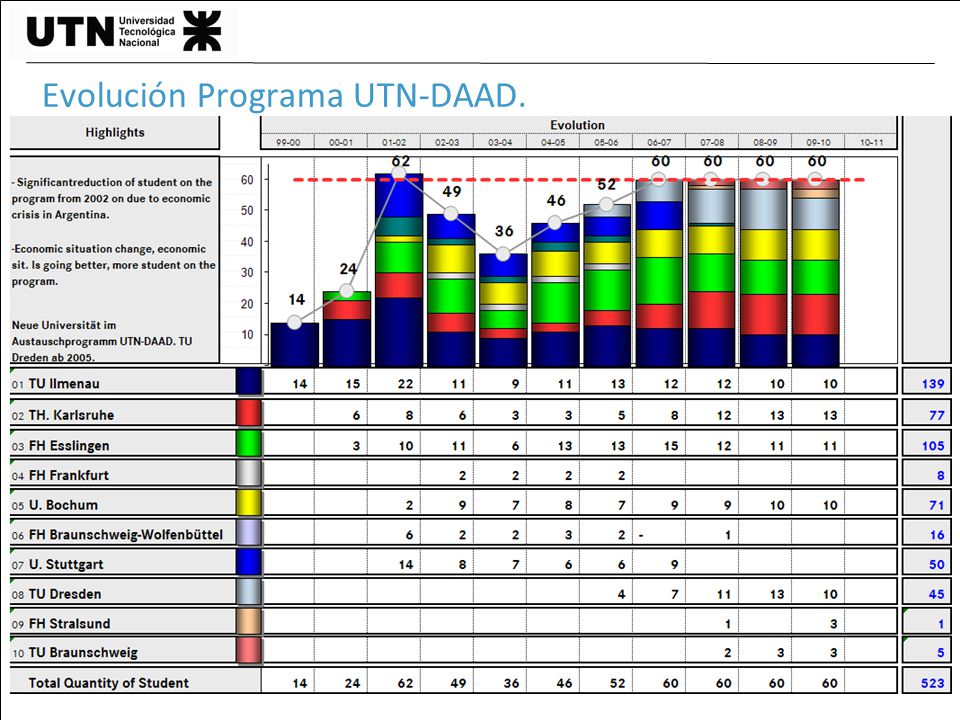This screenshot has height=720, width=960.
Task: Click U. Stuttgart's value 14 for 01-02
Action: click(x=405, y=564)
